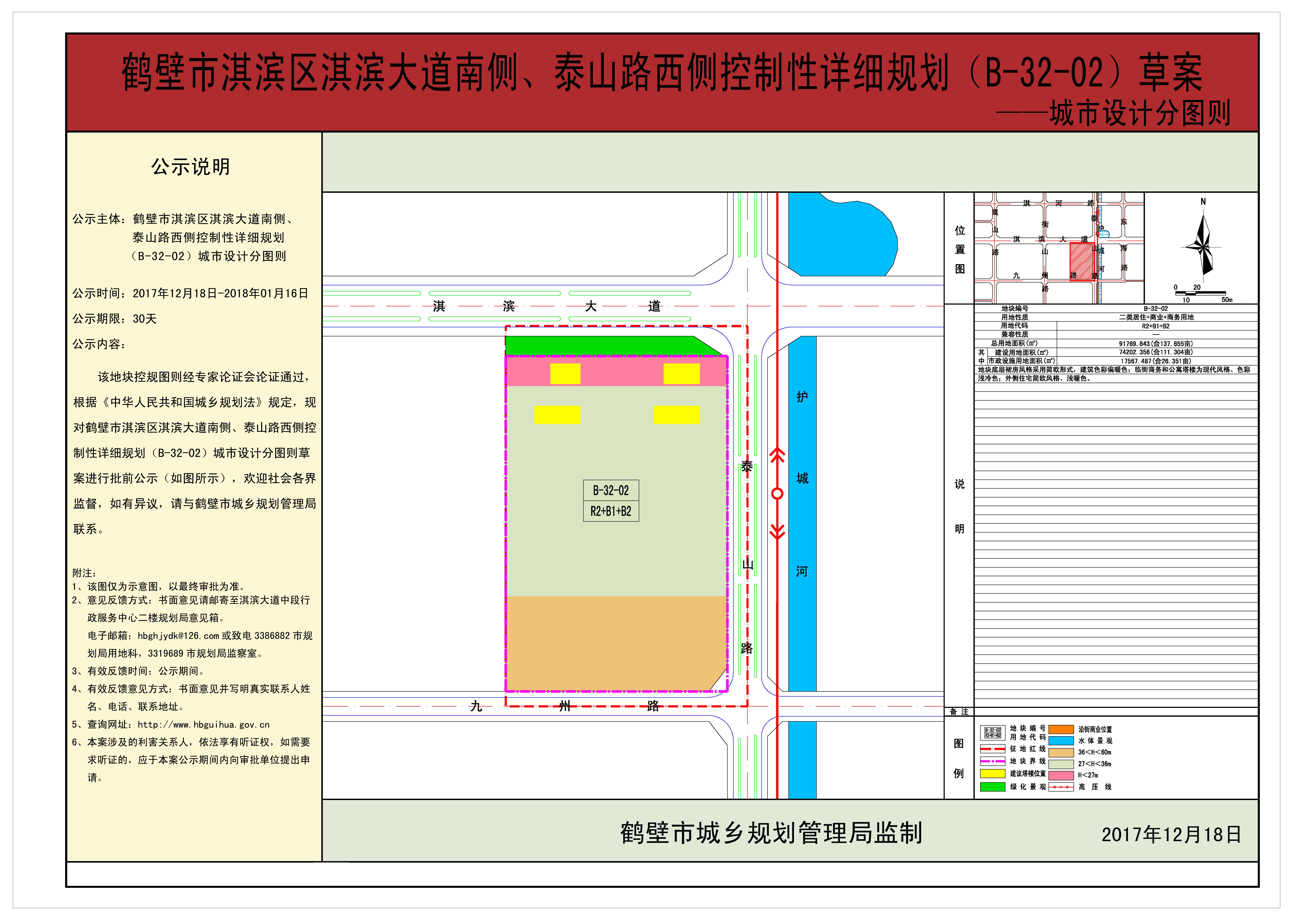
Task: Select the legend yellow 建议塔楼位置 swatch
Action: click(993, 774)
